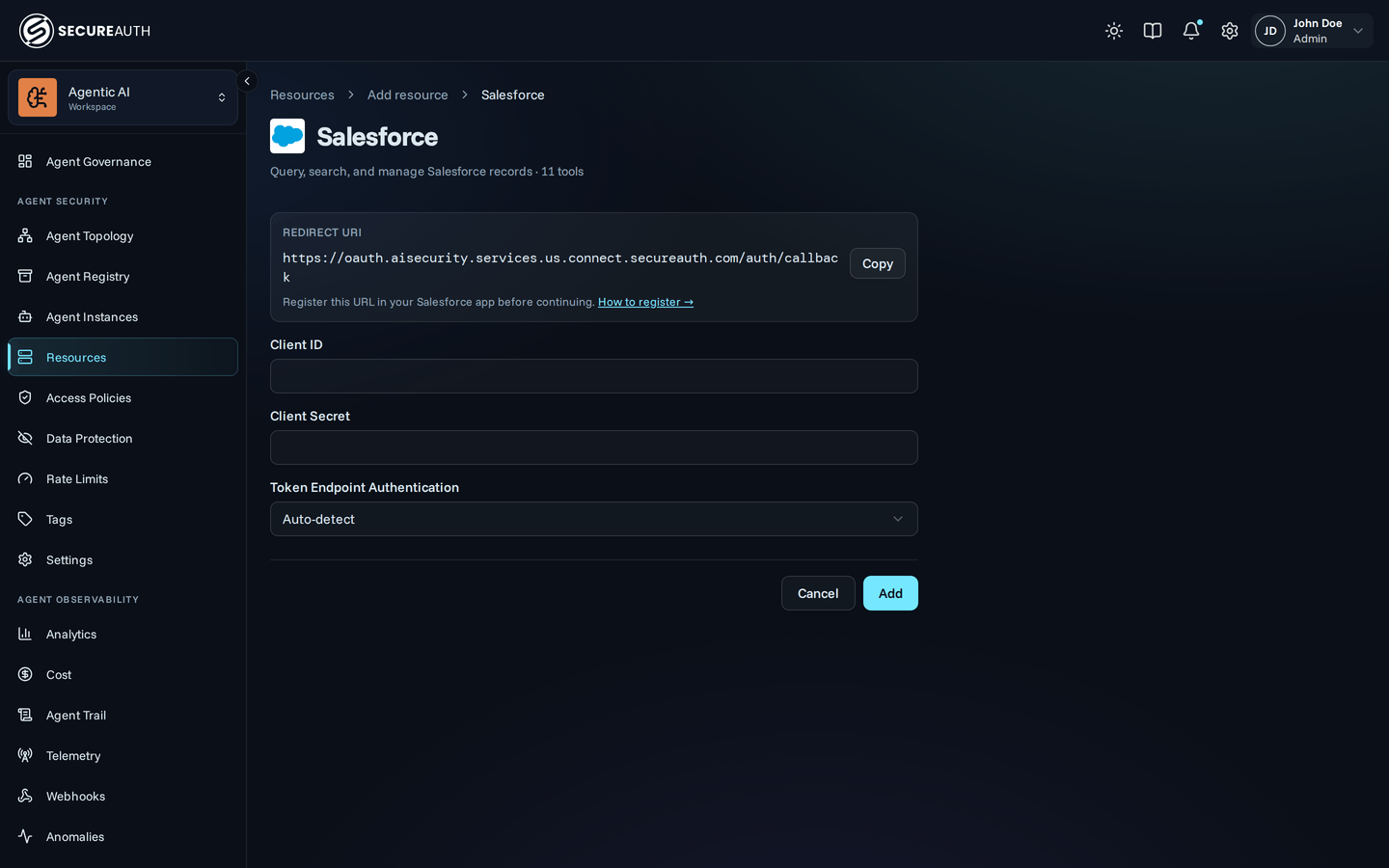Click the Anomalies pulse icon

point(25,836)
